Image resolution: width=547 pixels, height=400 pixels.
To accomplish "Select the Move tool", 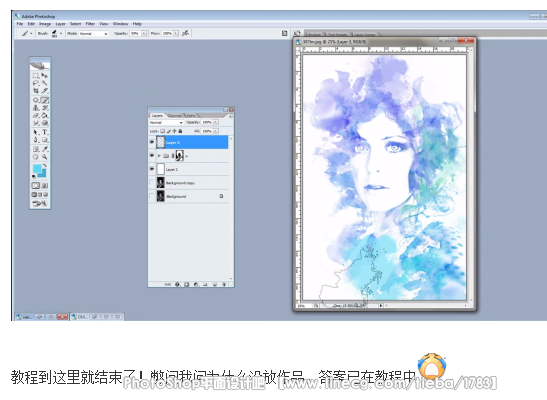I will click(45, 75).
